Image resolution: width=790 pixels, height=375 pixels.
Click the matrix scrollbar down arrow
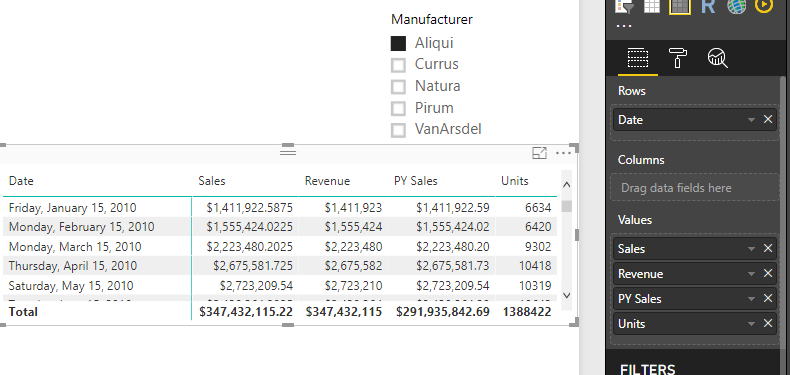coord(566,295)
